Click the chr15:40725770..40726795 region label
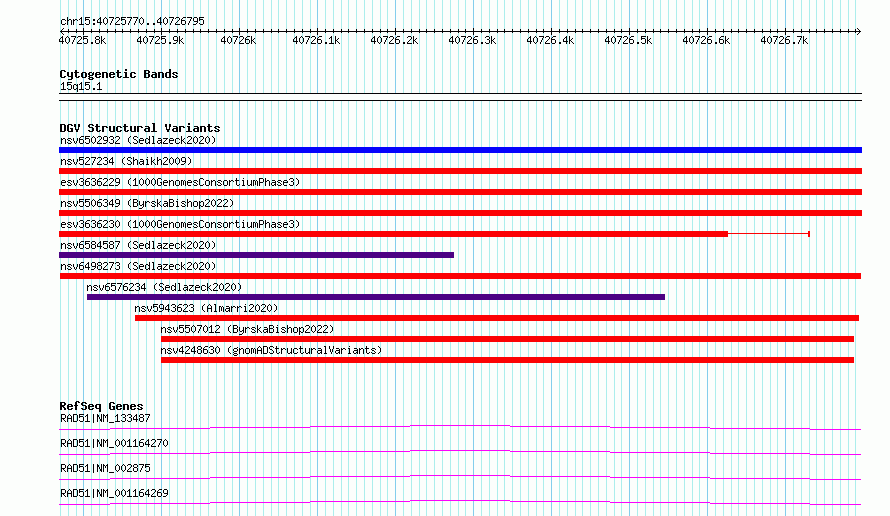890x516 pixels. 132,21
